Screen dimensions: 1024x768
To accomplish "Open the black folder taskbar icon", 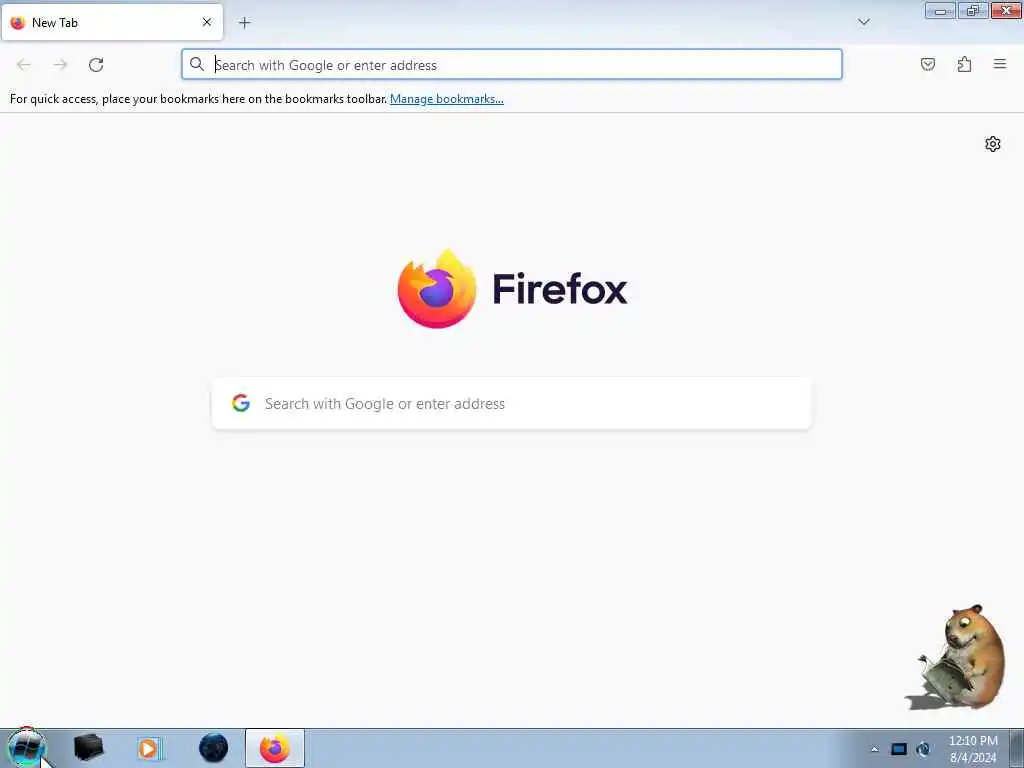I will click(x=89, y=748).
